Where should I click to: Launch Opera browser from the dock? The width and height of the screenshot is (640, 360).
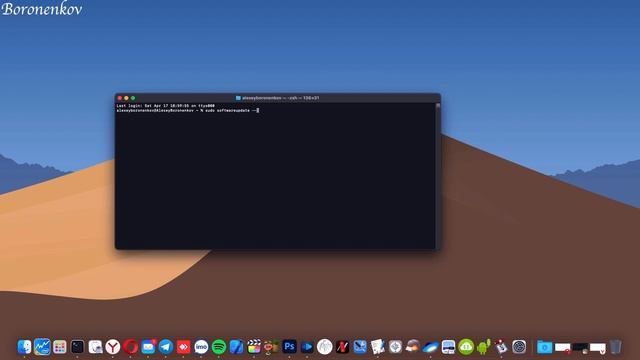click(x=131, y=347)
